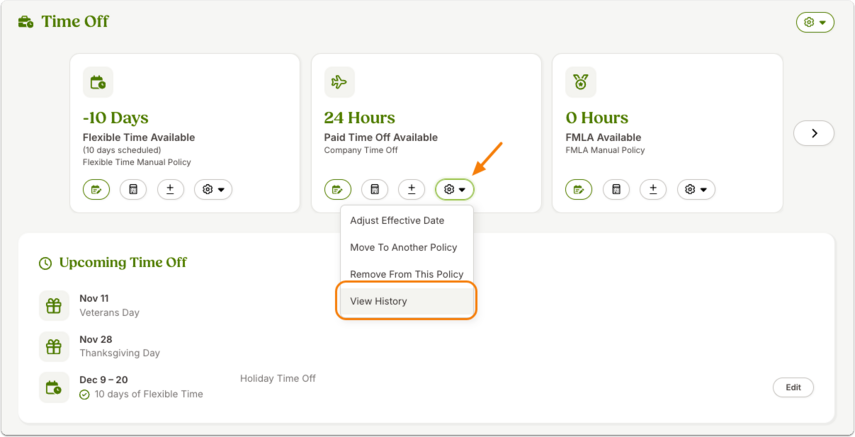Adjust the balance on the FMLA card
Viewport: 855px width, 437px height.
click(x=653, y=190)
